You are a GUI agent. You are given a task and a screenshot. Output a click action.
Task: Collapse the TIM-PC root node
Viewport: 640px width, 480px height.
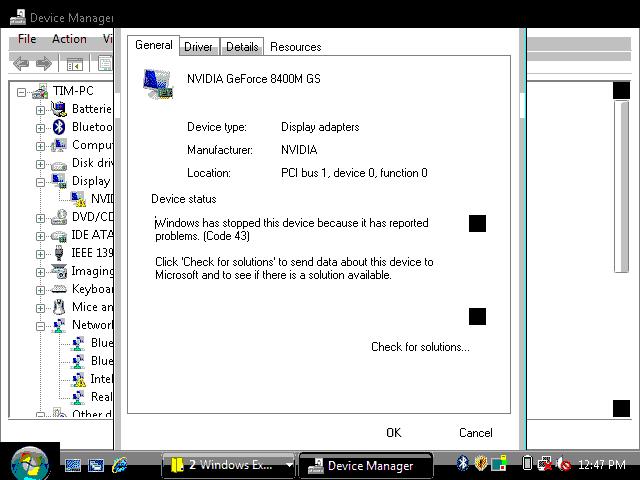coord(21,92)
